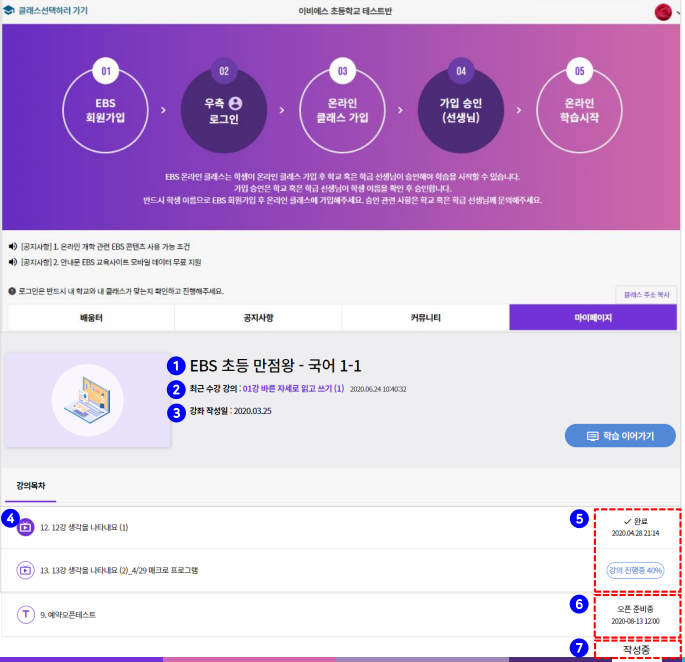Click video icon for lecture 13
Viewport: 685px width, 662px height.
(25, 570)
